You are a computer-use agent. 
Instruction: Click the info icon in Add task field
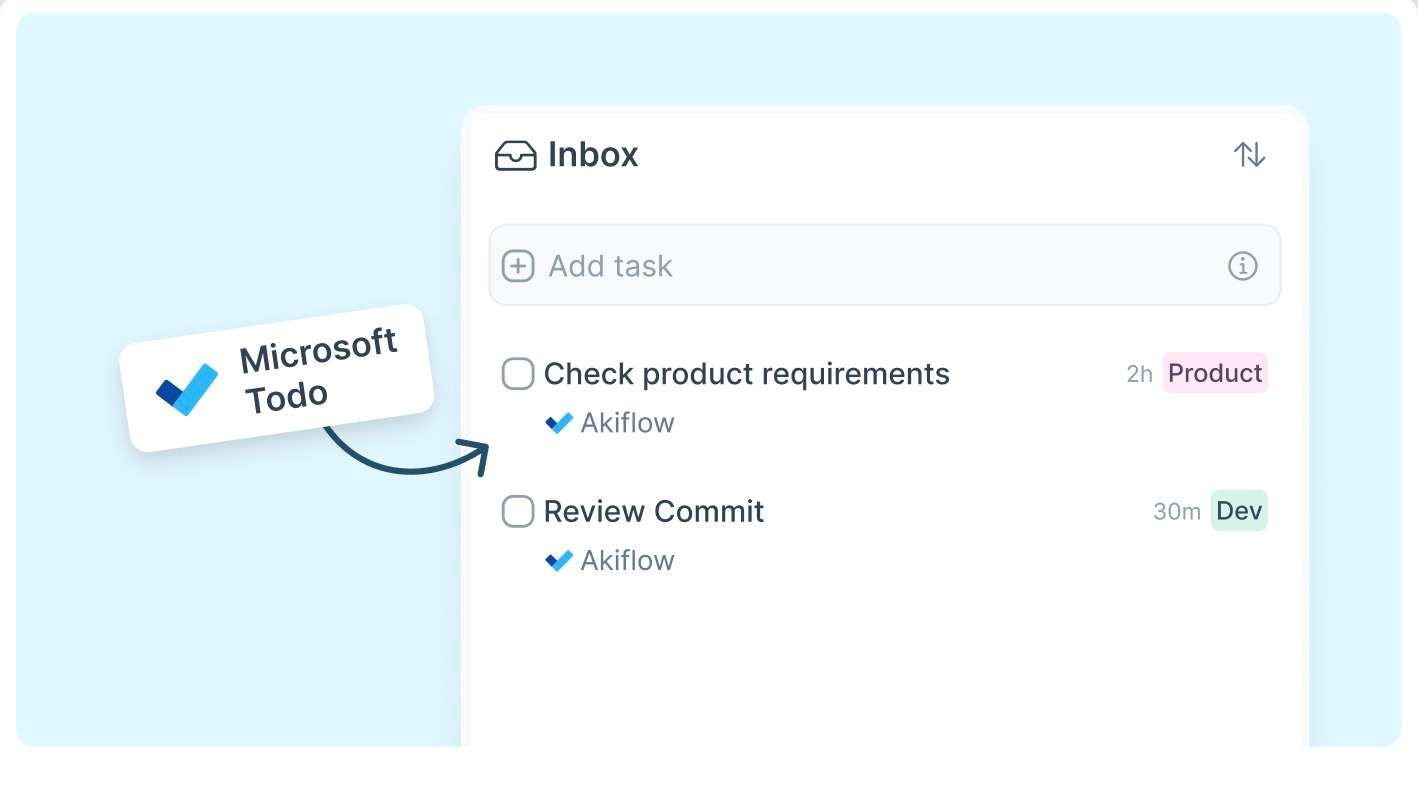1242,266
